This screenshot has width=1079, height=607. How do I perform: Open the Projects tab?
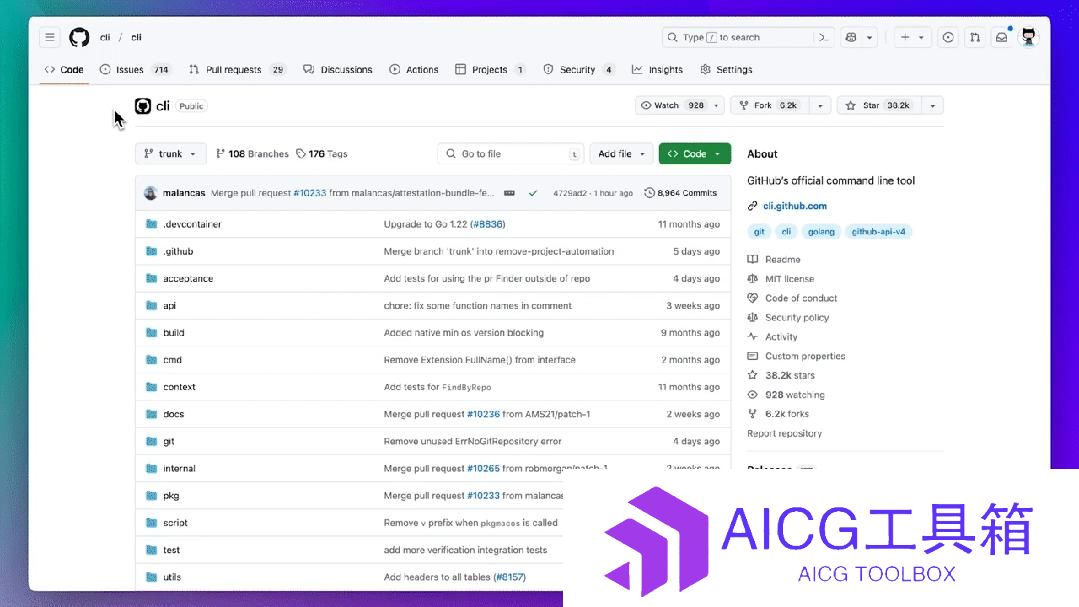click(x=491, y=70)
